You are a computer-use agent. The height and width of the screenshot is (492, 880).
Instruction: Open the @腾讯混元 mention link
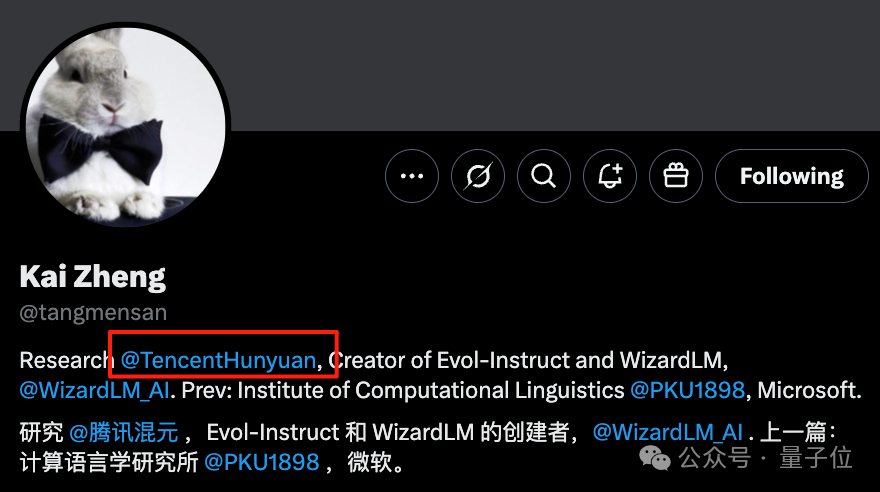pos(123,433)
